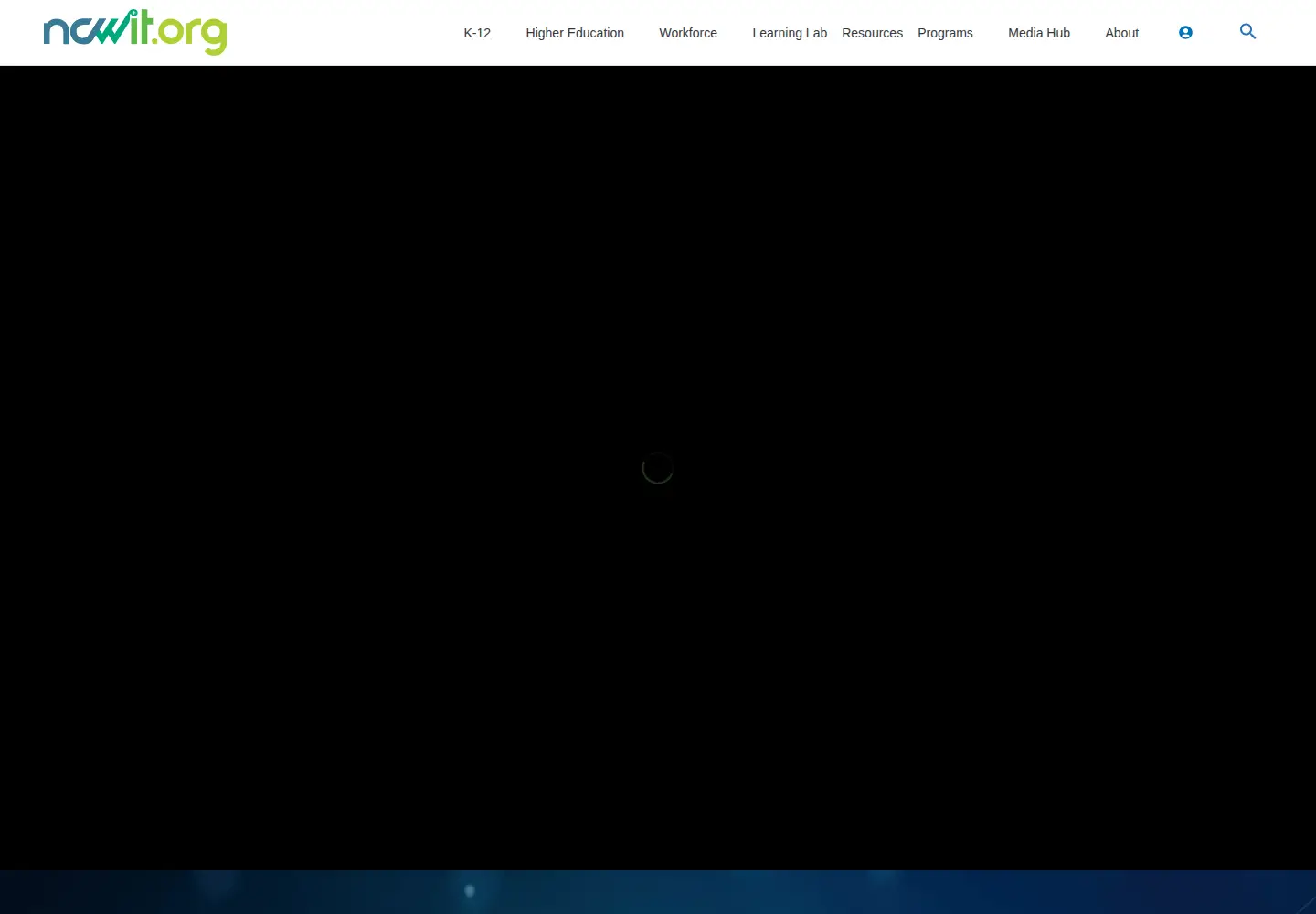Open the search magnifier icon
The height and width of the screenshot is (914, 1316).
click(x=1247, y=32)
